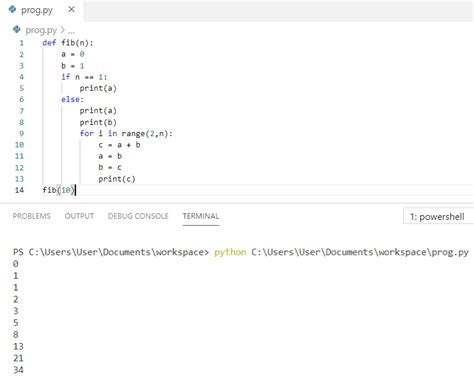Expand the breadcrumb ellipsis after prog.py

[71, 31]
